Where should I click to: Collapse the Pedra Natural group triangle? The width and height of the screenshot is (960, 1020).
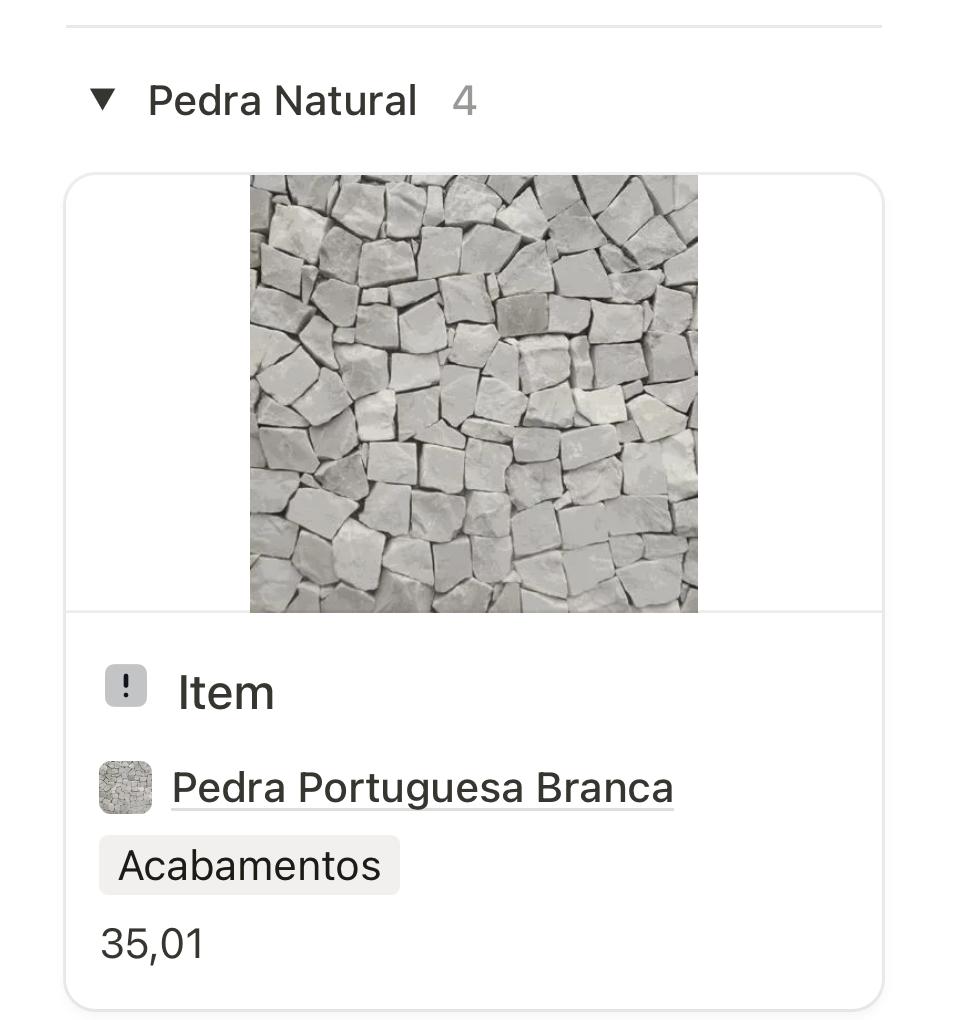pyautogui.click(x=103, y=99)
